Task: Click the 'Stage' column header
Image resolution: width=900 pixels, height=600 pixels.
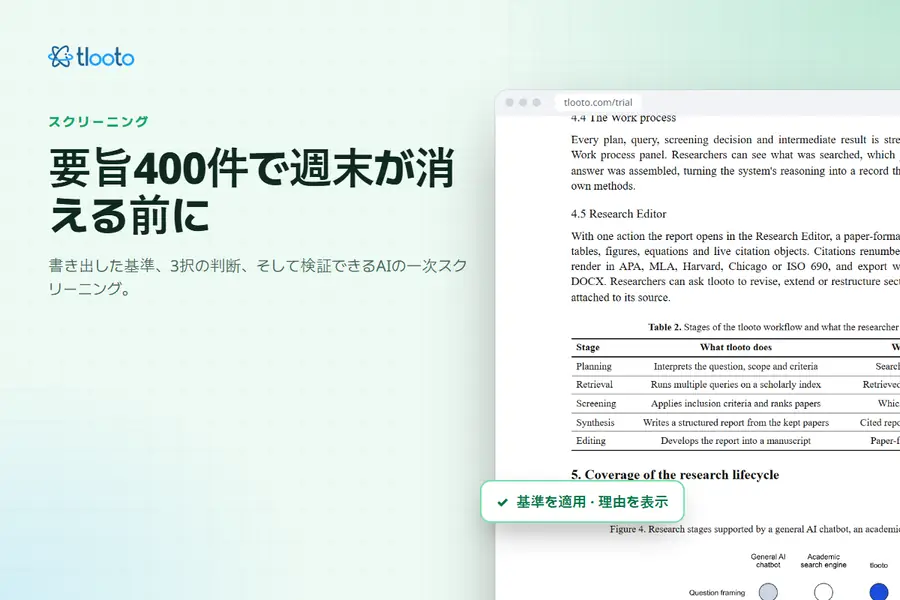Action: (588, 347)
